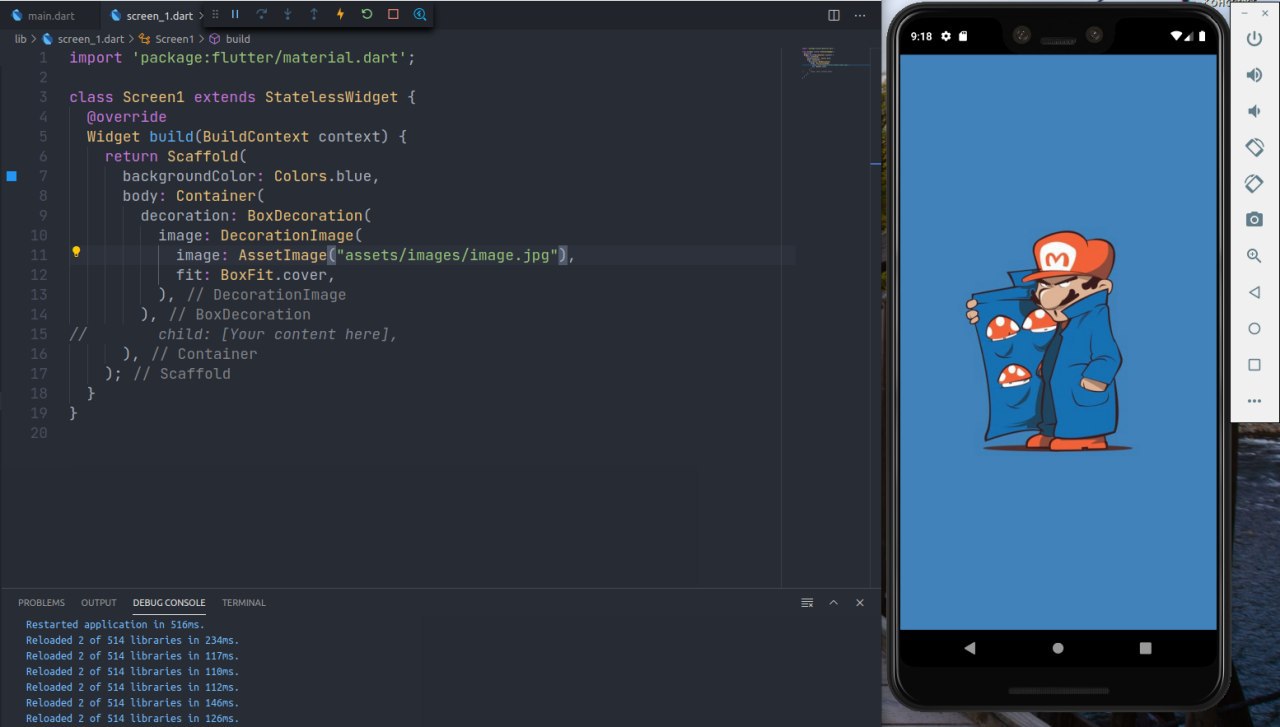Click the lightbulb code action on line 11
The image size is (1280, 727).
pos(75,252)
